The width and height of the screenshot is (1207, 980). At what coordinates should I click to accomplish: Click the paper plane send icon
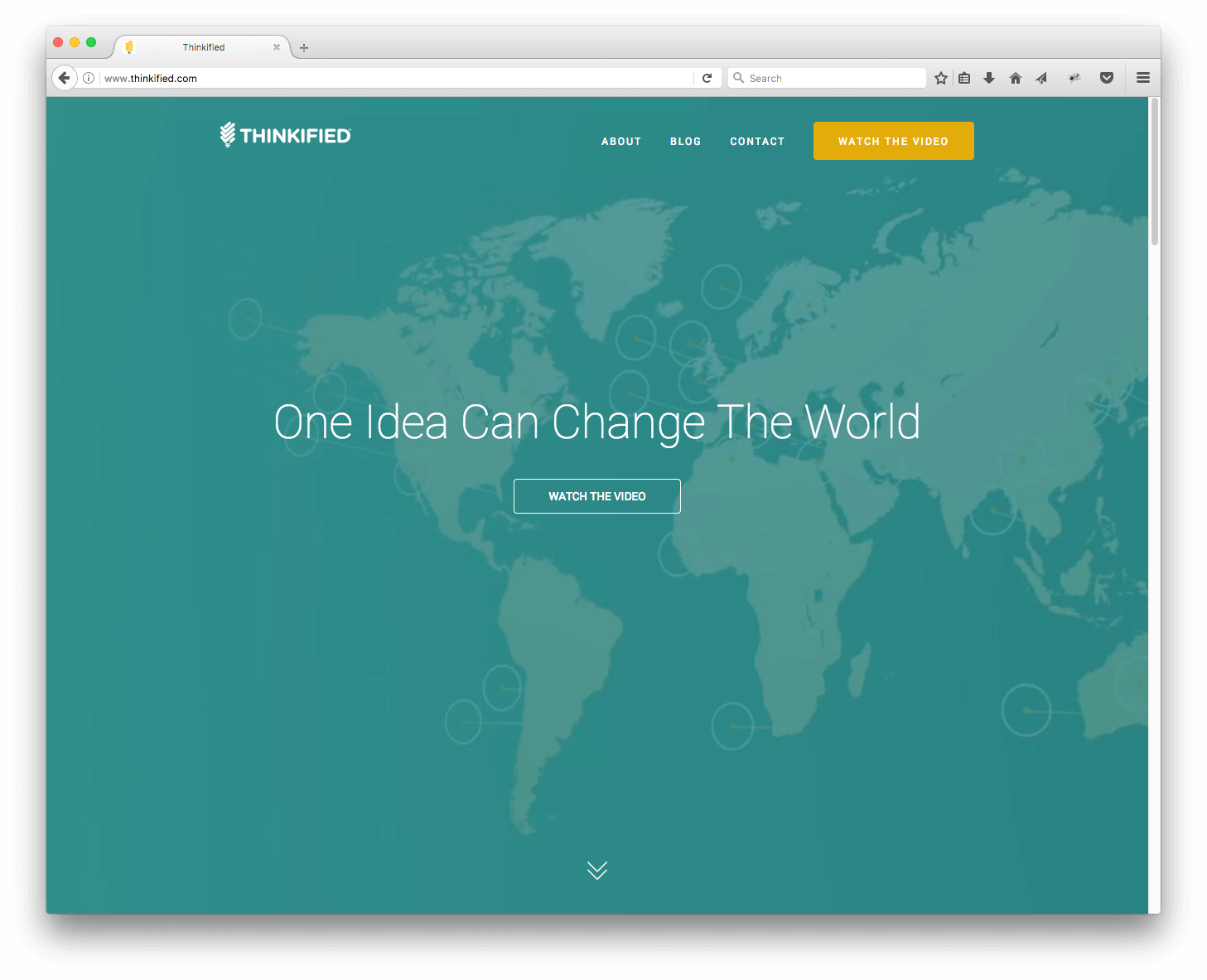[1041, 78]
